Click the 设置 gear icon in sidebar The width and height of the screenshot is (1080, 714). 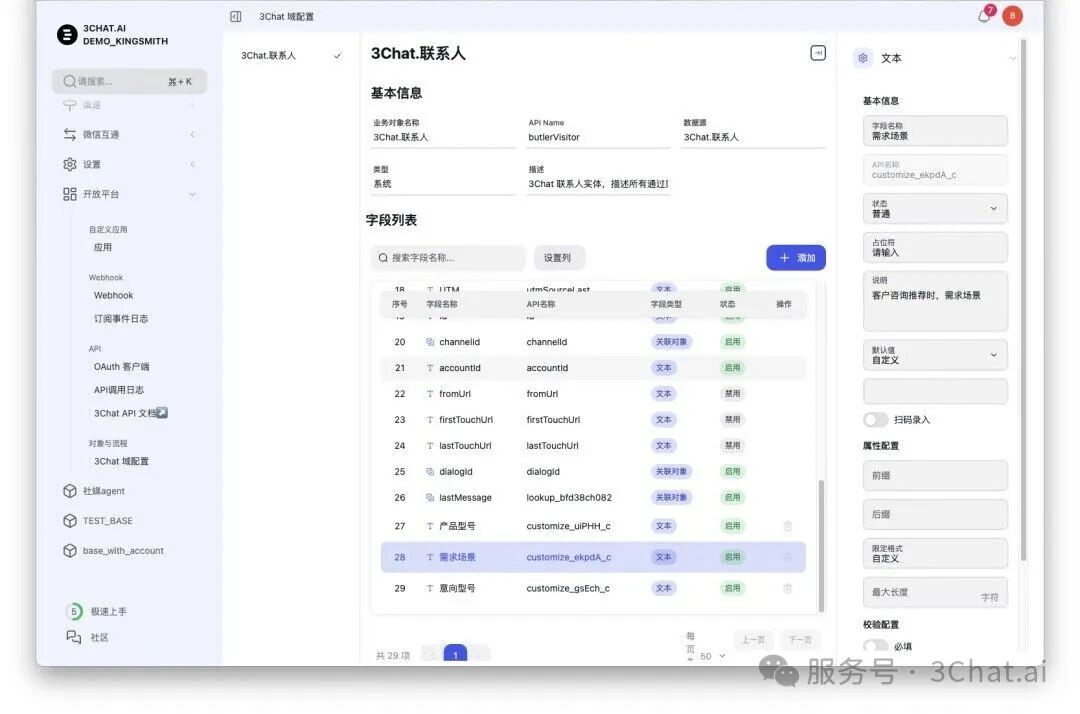[70, 165]
